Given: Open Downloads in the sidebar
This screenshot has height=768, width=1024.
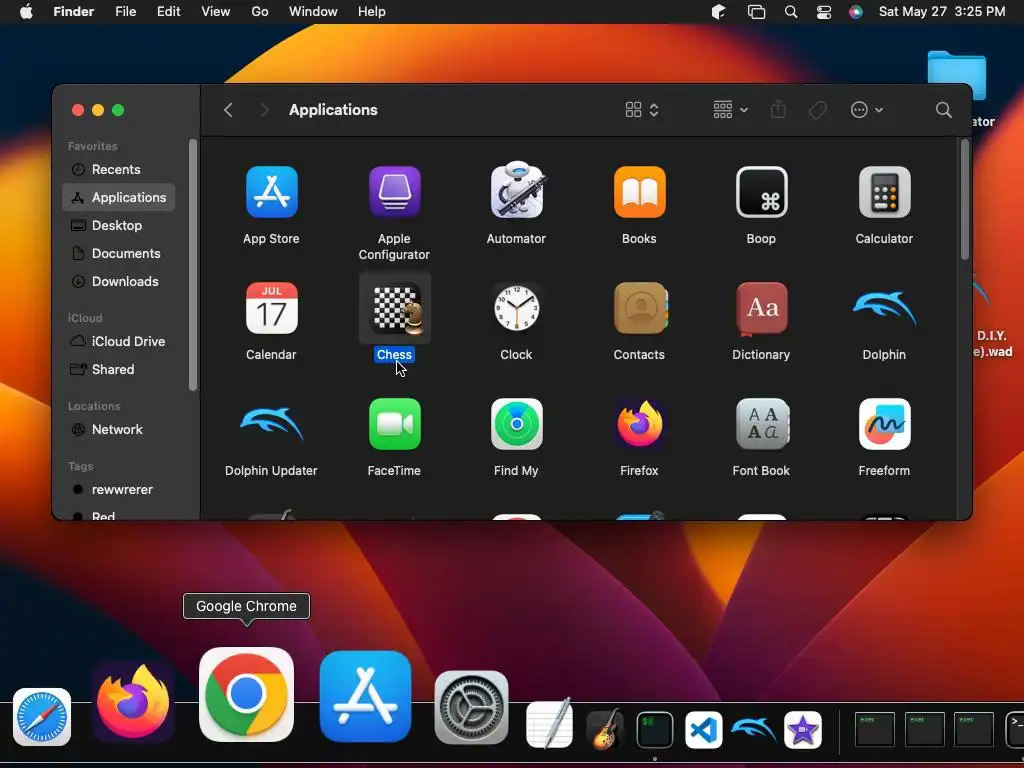Looking at the screenshot, I should 118,281.
